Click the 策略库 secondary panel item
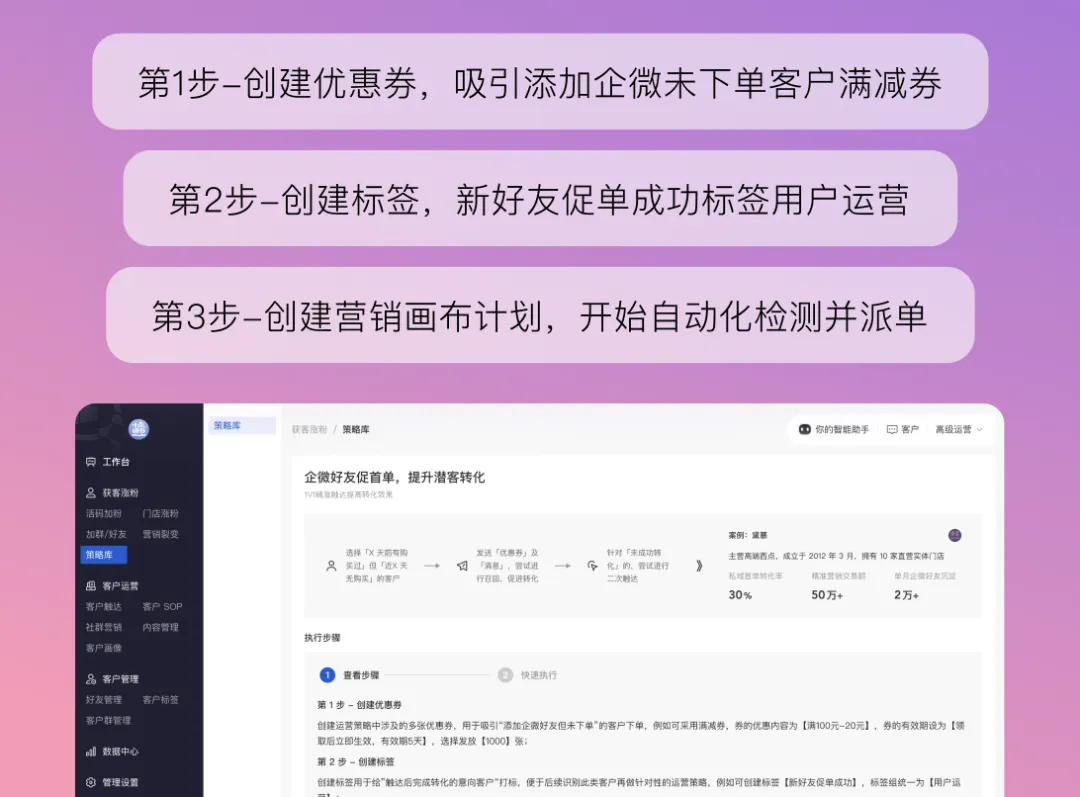This screenshot has height=797, width=1080. (x=241, y=426)
